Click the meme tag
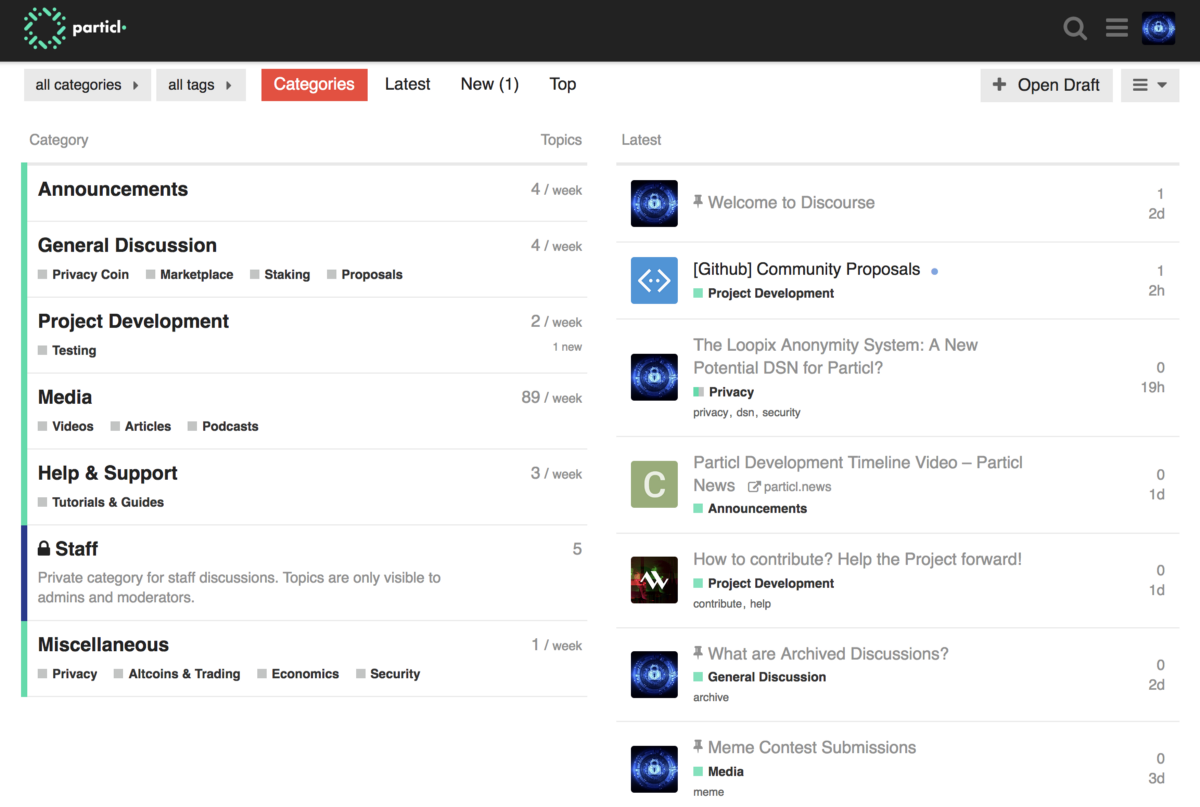Screen dimensions: 1200x807 pos(708,791)
